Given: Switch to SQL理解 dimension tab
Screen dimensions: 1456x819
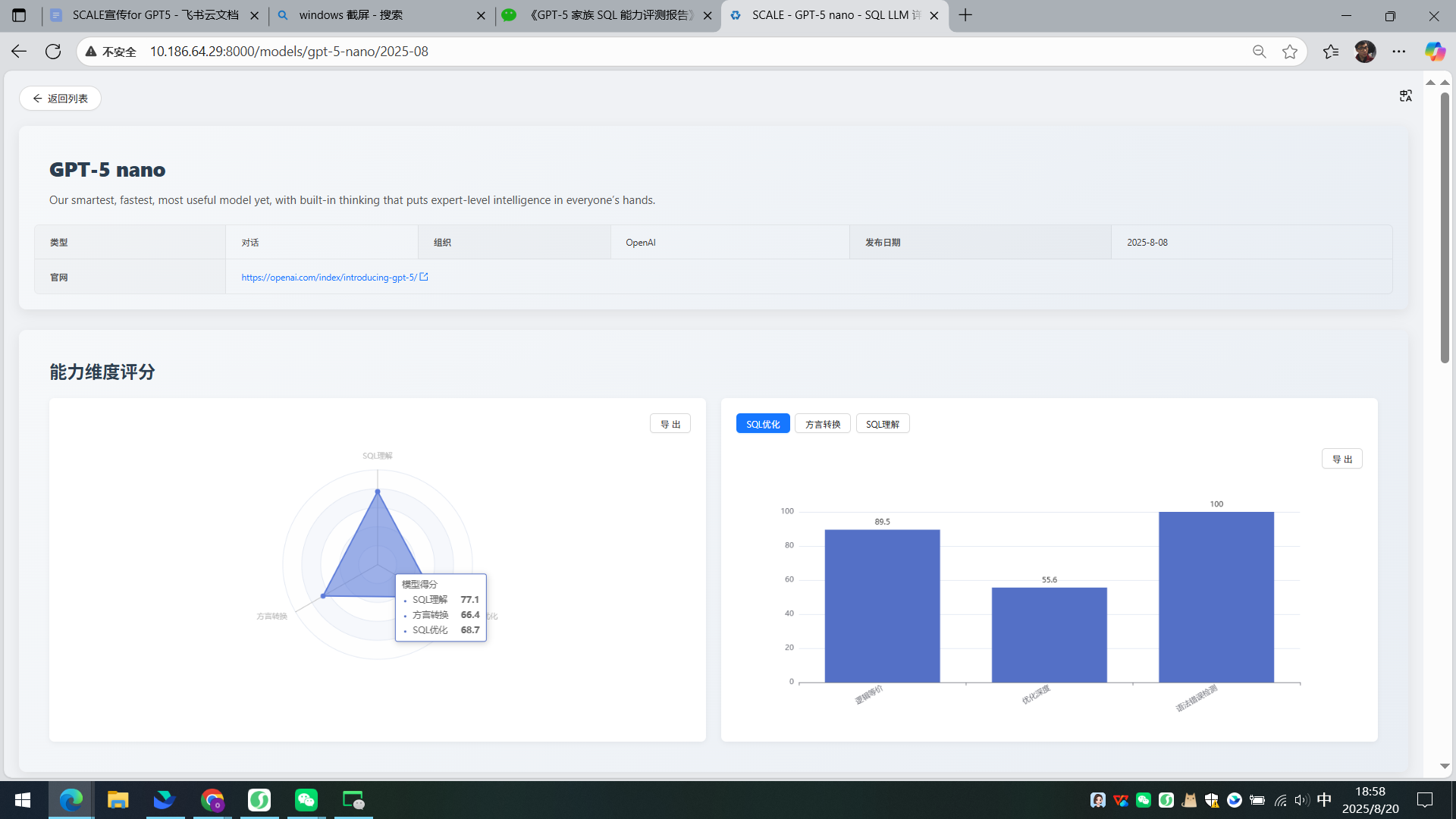Looking at the screenshot, I should [883, 424].
